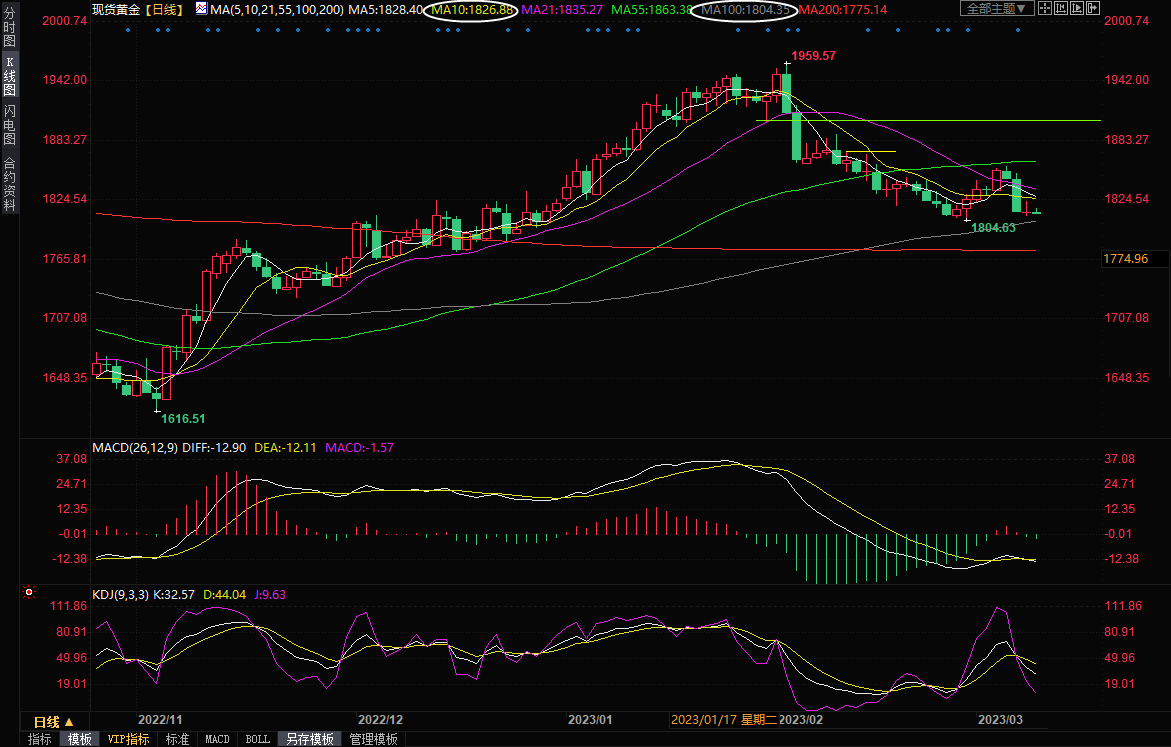Open the 【日线】 period label in header
The width and height of the screenshot is (1171, 747).
click(162, 9)
